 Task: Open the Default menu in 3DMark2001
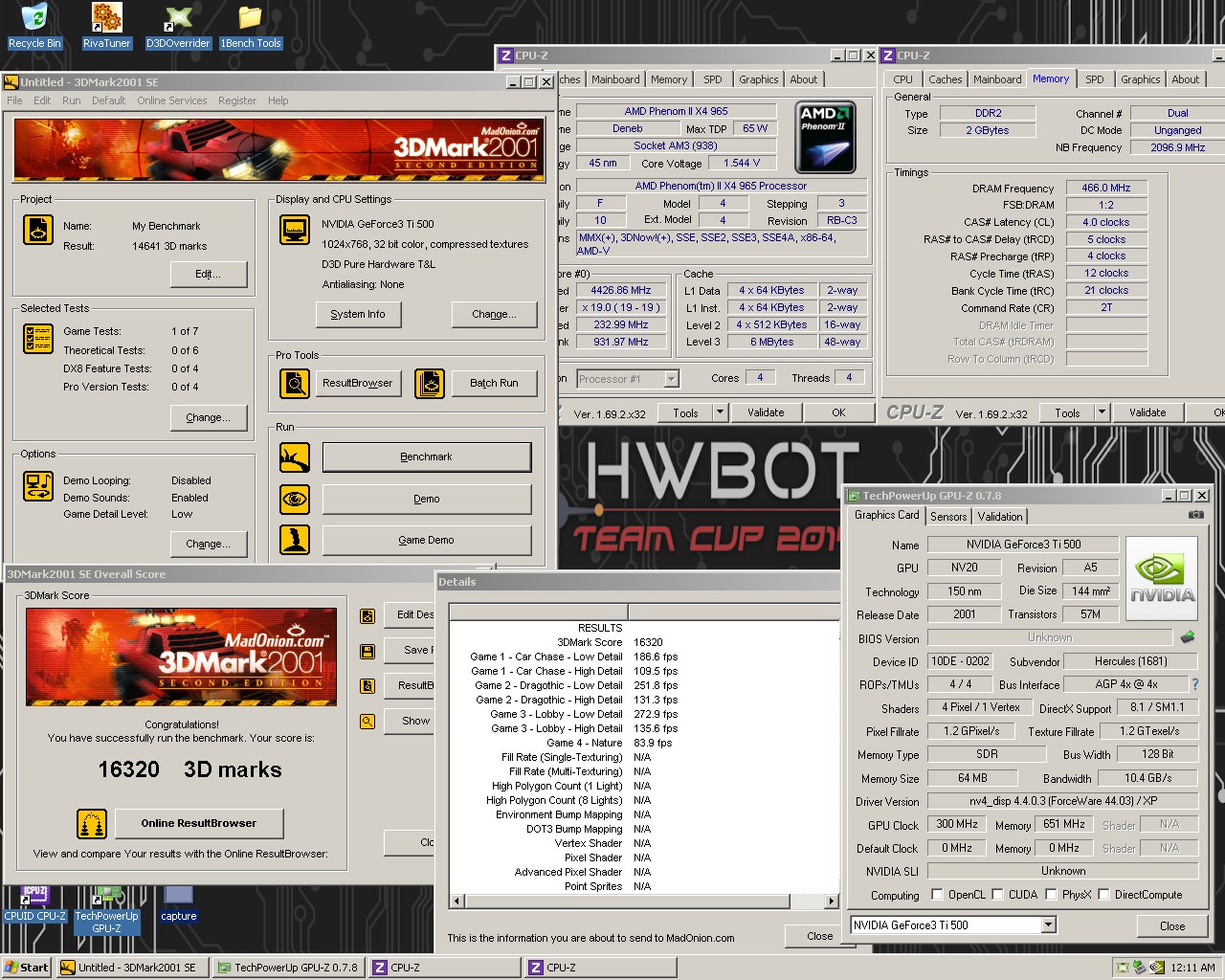(108, 100)
